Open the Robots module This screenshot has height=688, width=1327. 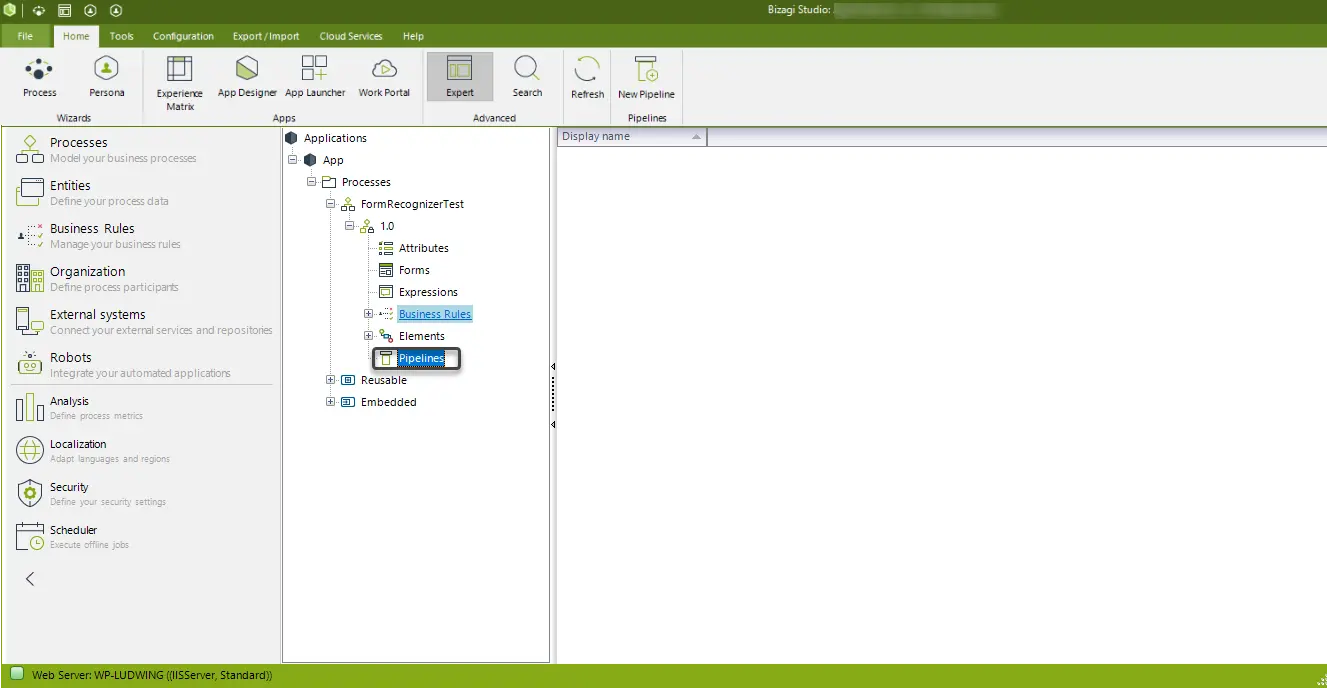click(x=142, y=364)
